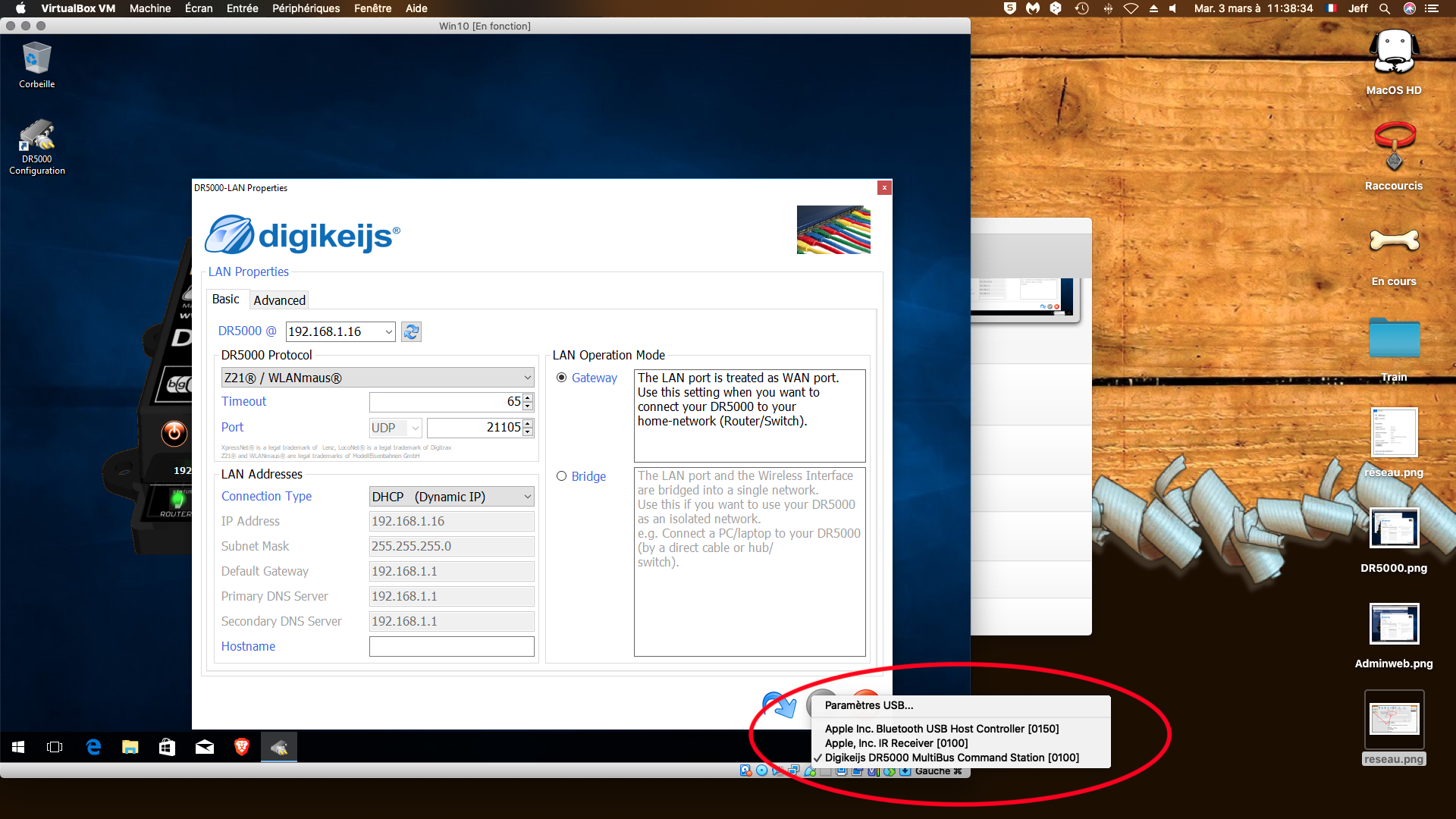The width and height of the screenshot is (1456, 819).
Task: Click the blue curved arrow button in LAN Properties
Action: pyautogui.click(x=780, y=704)
